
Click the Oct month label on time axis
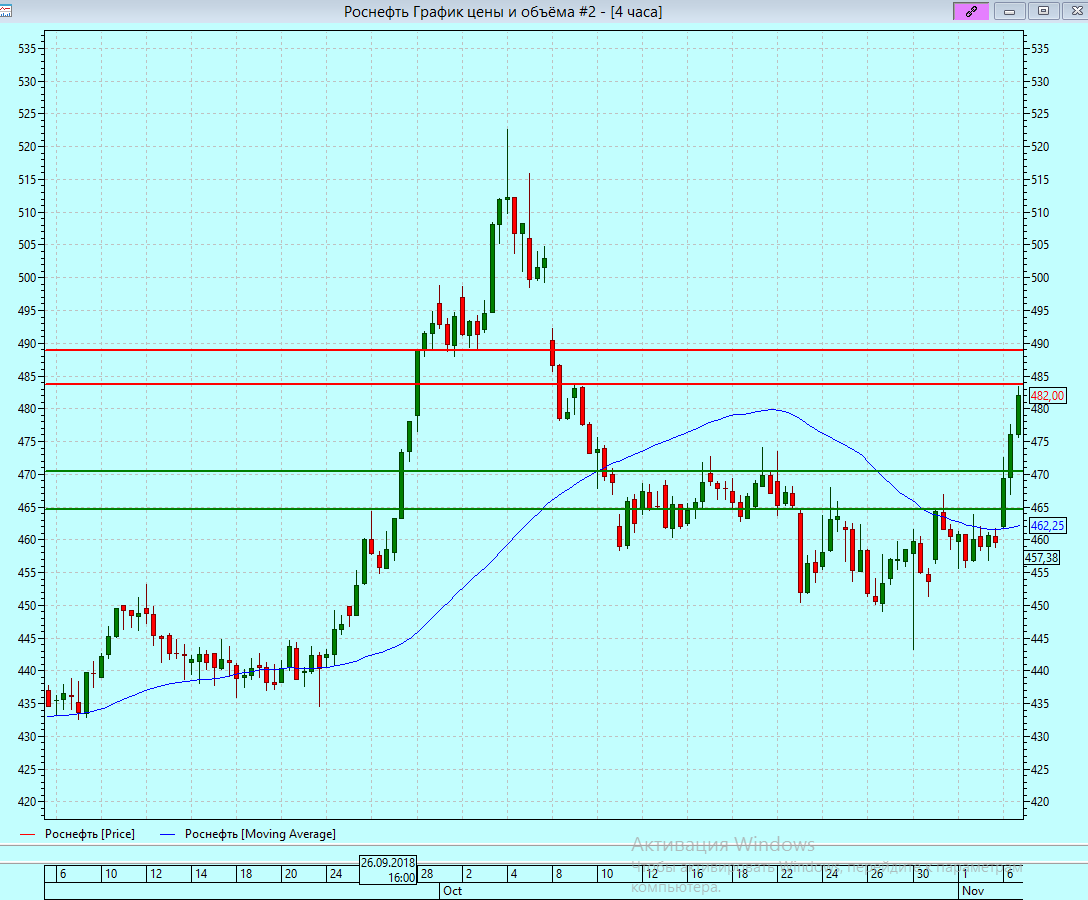452,890
